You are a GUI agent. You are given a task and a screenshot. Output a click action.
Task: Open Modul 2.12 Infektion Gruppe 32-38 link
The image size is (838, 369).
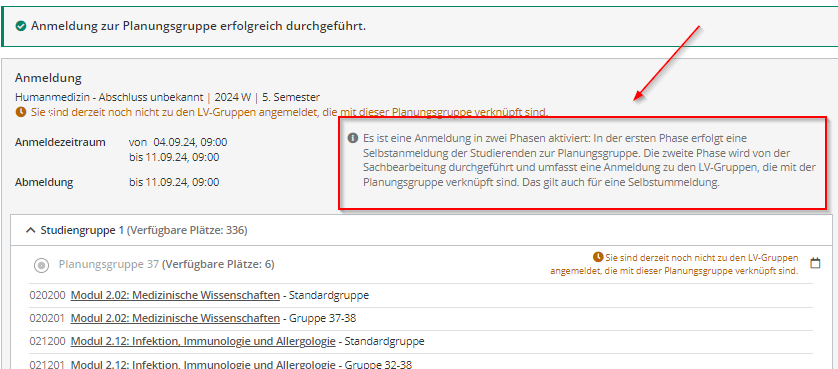coord(203,365)
